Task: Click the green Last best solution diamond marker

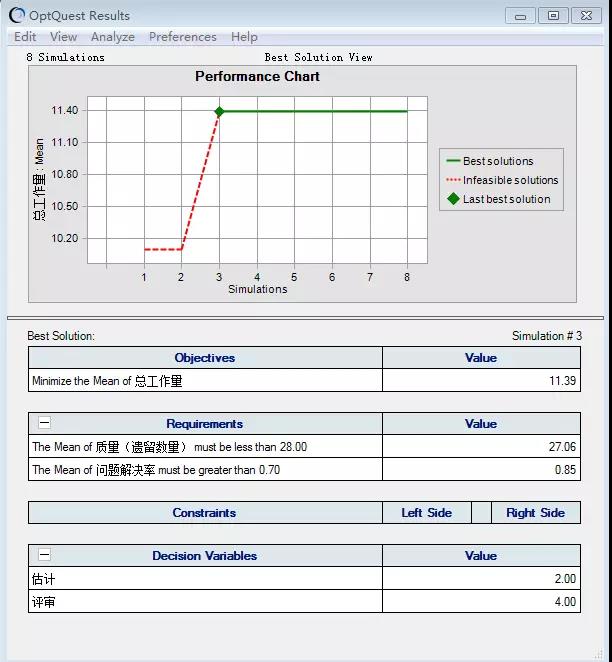Action: pyautogui.click(x=219, y=111)
